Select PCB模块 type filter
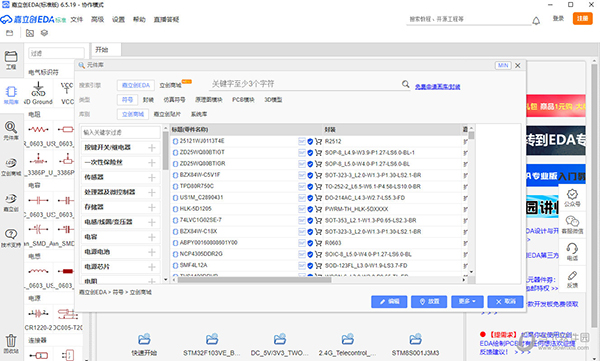Viewport: 600px width, 361px height. (243, 100)
